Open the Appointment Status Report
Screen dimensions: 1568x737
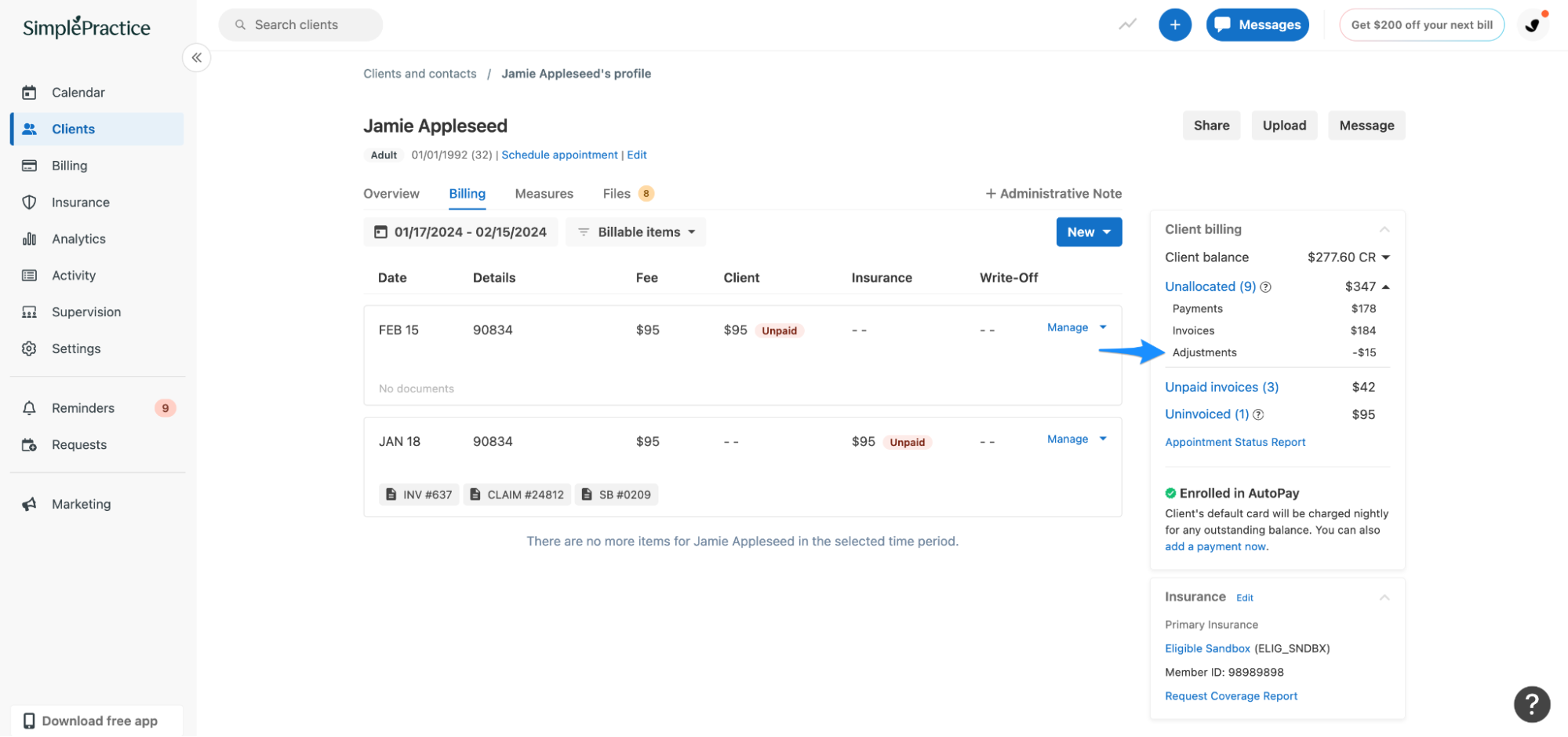pos(1235,442)
